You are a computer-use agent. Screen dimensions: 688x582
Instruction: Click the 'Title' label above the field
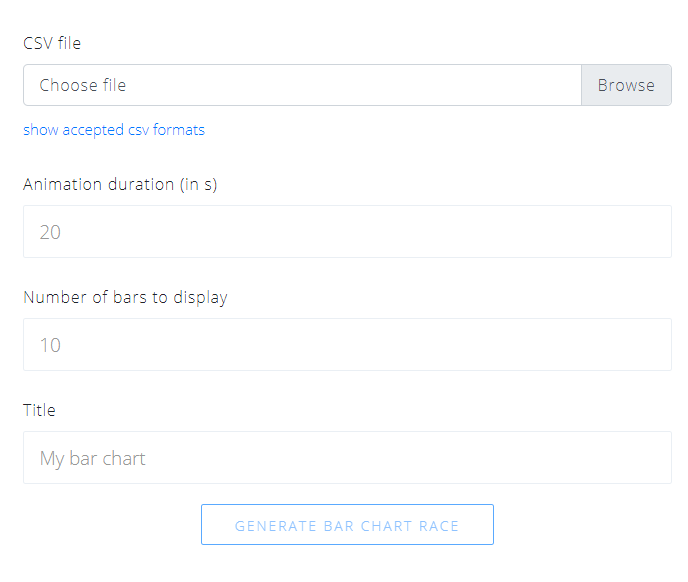(39, 410)
